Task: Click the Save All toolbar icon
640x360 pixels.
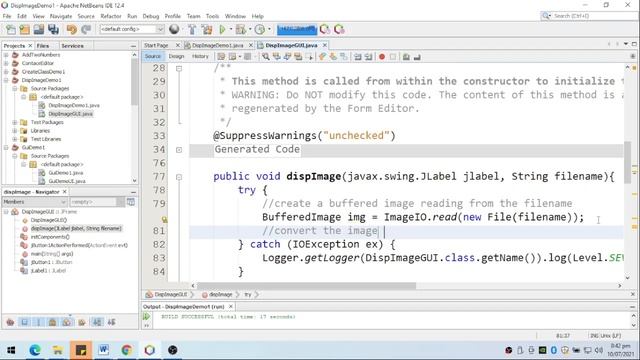Action: pos(53,29)
